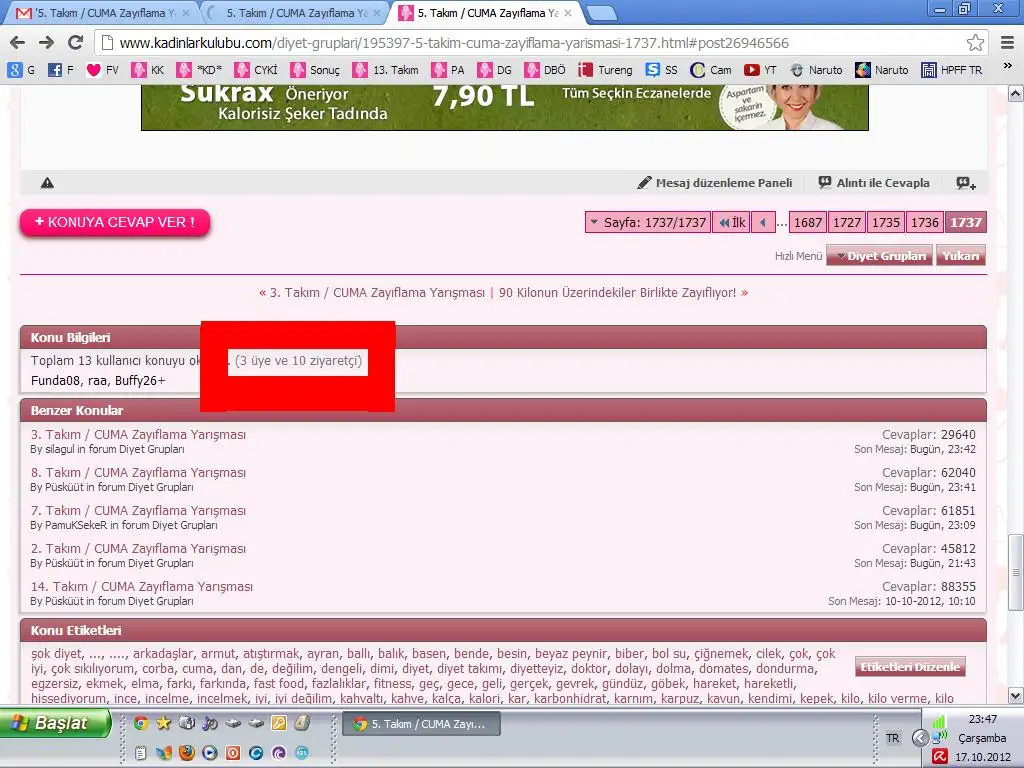Switch to the second loading browser tab
Screen dimensions: 1024x768
[x=295, y=13]
